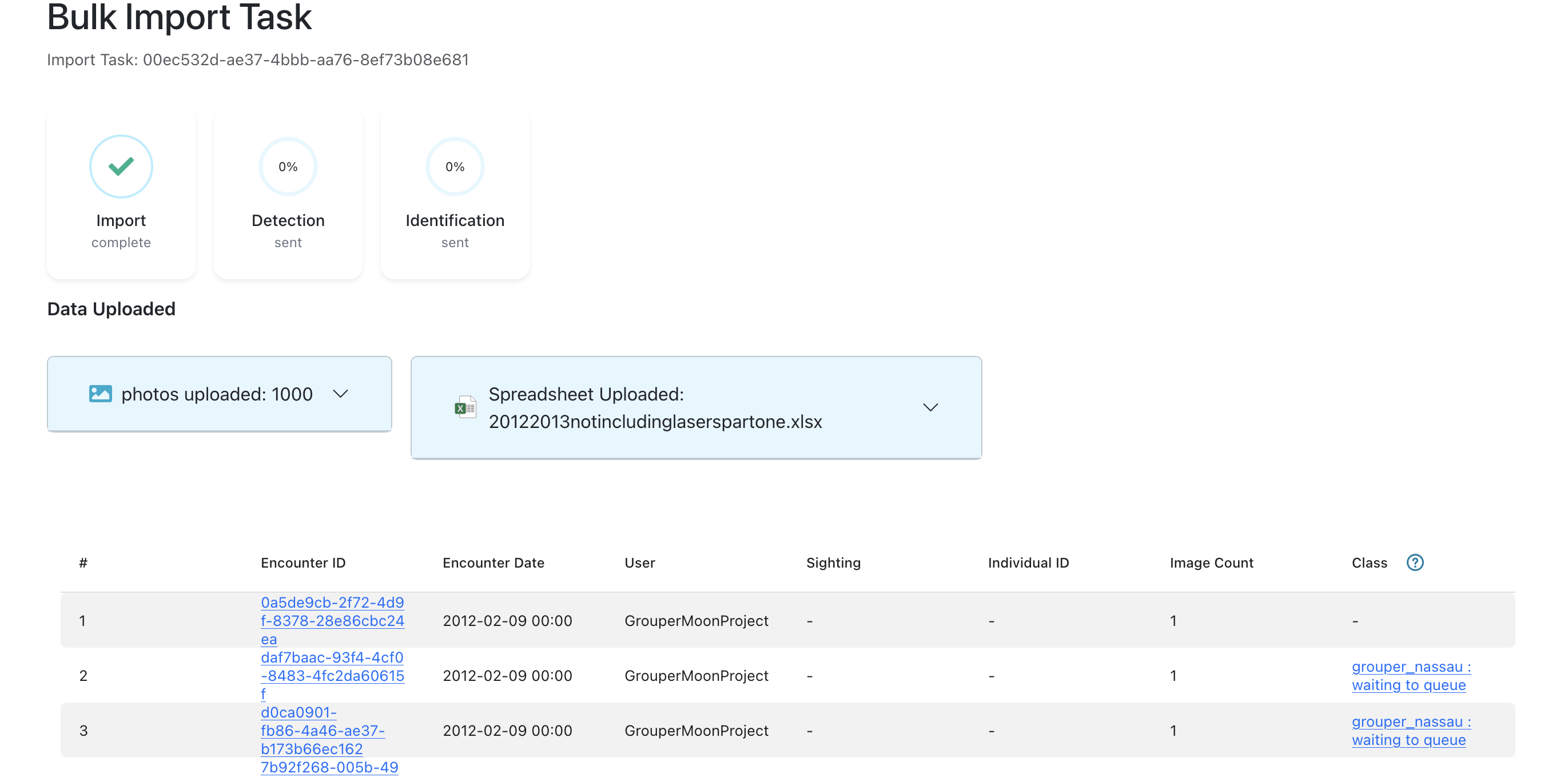Viewport: 1568px width, 777px height.
Task: Click the Encounter Date column header
Action: point(493,562)
